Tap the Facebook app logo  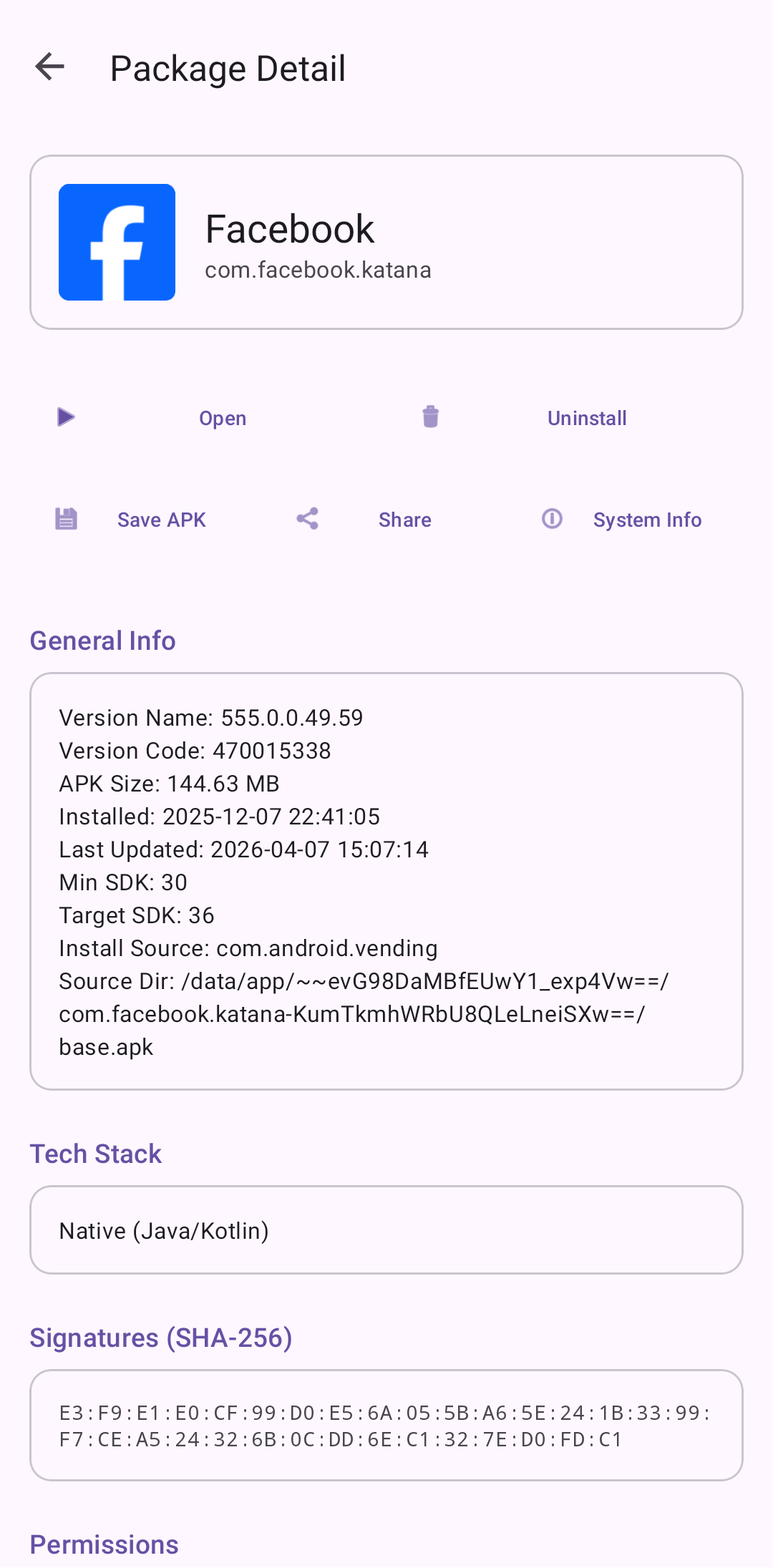click(117, 242)
